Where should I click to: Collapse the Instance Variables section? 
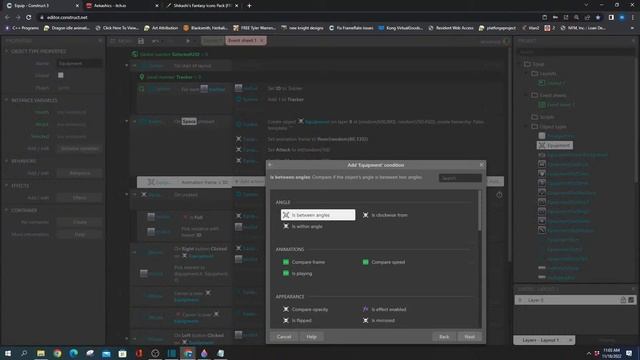point(7,100)
